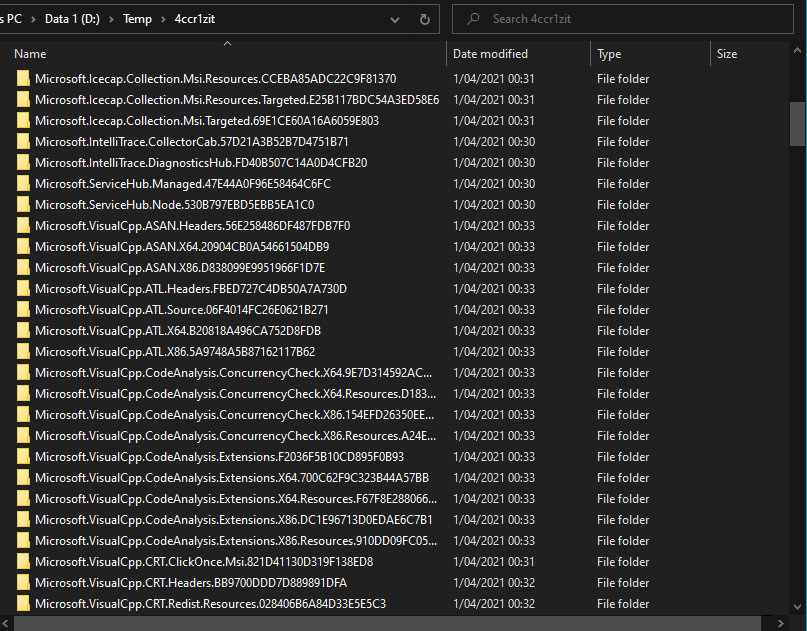Go to the Temp breadcrumb folder
The height and width of the screenshot is (631, 807).
[x=137, y=19]
